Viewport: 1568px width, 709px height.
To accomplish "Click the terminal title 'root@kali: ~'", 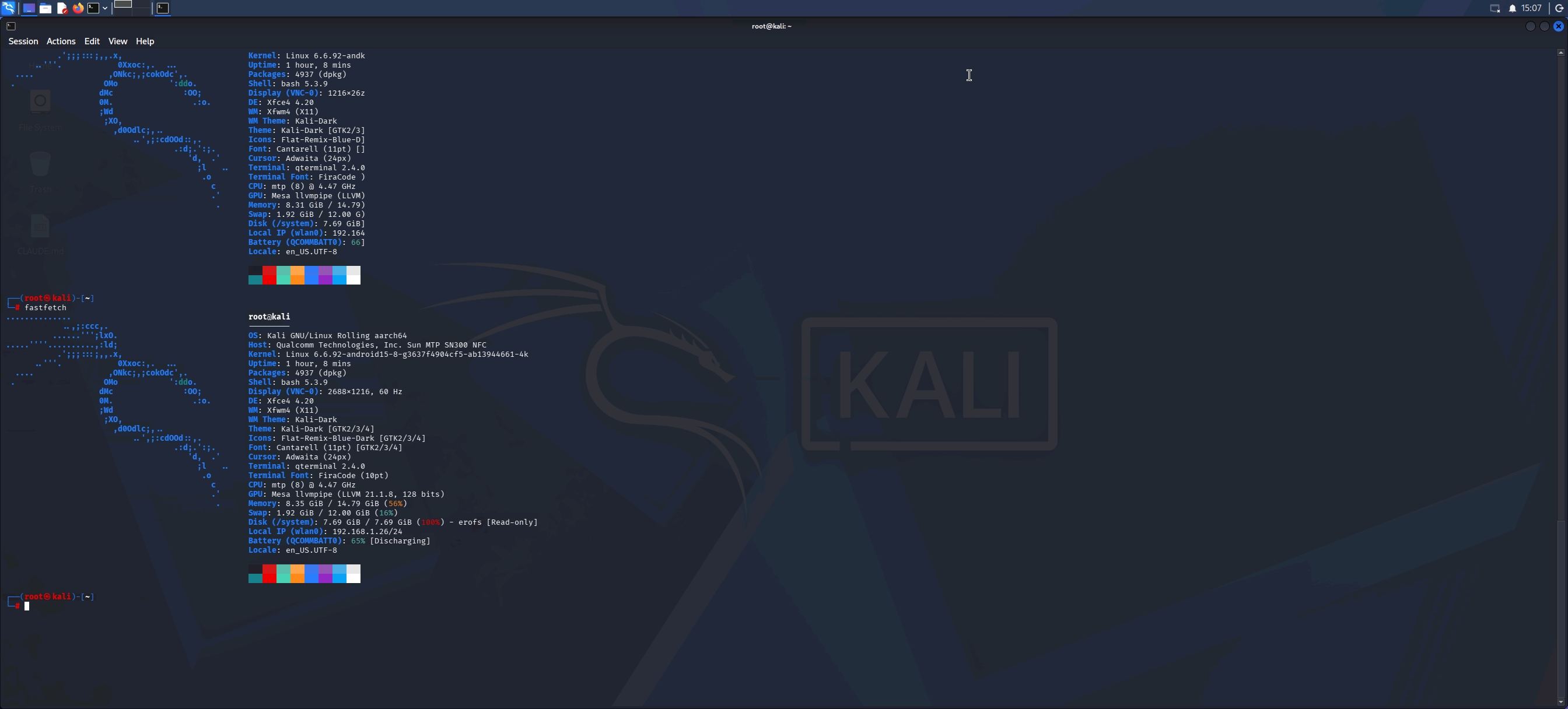I will [x=771, y=26].
